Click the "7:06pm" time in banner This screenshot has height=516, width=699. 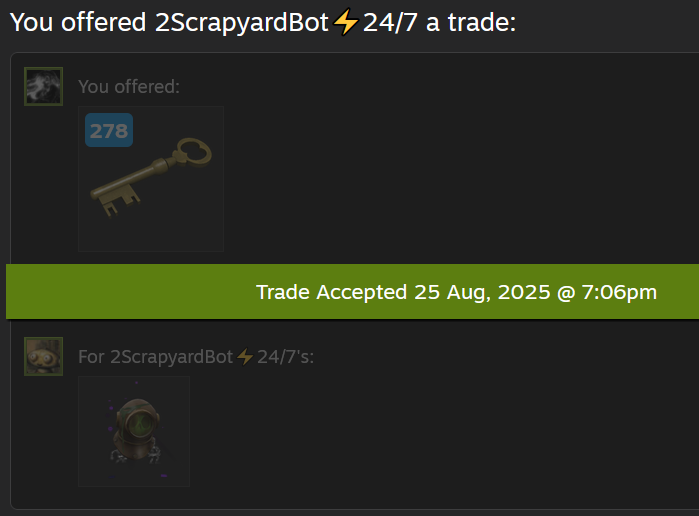point(619,293)
